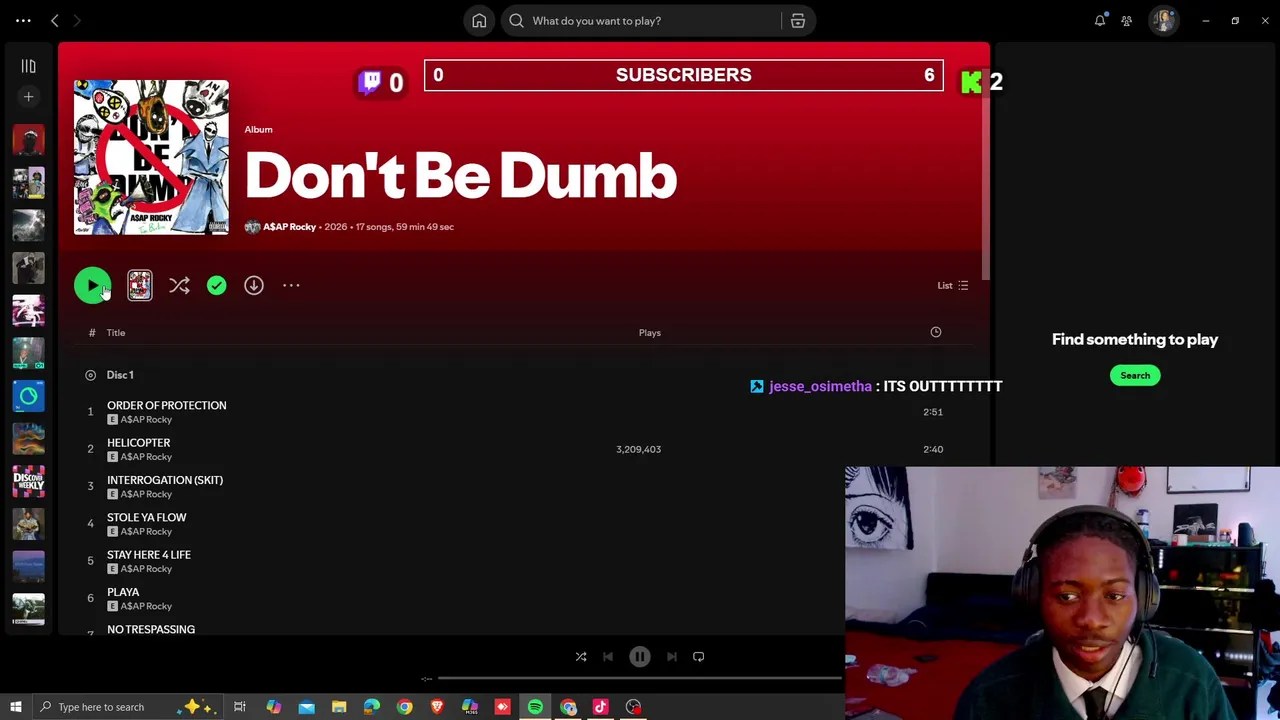Viewport: 1280px width, 720px height.
Task: Toggle shuffle in the bottom player bar
Action: 581,657
